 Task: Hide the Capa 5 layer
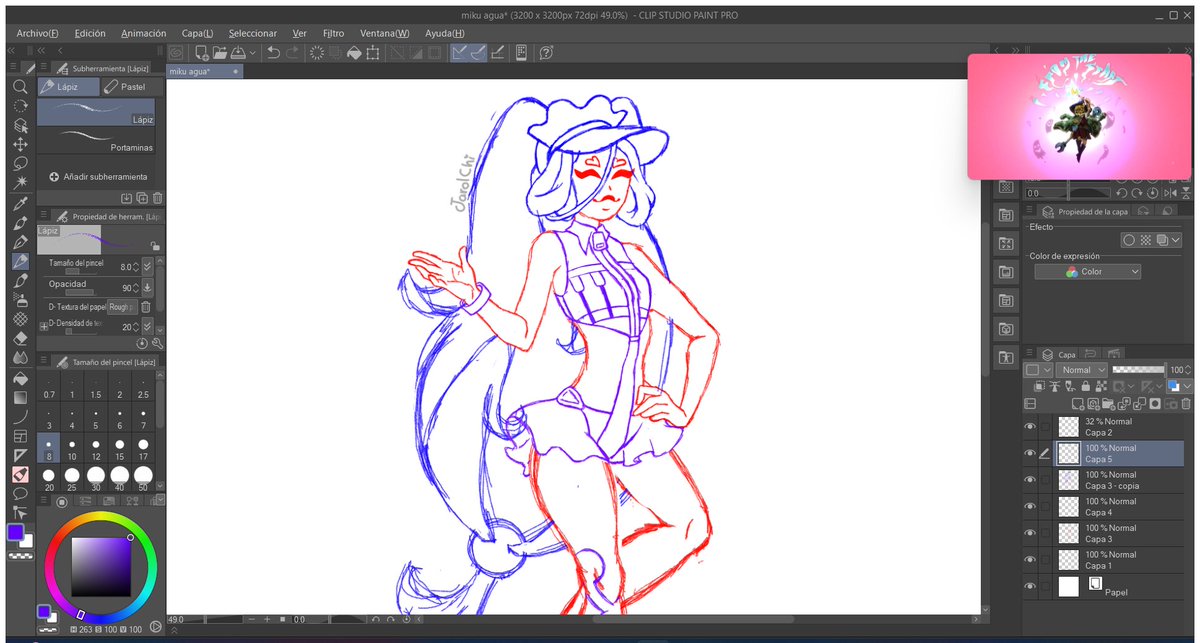click(1030, 453)
